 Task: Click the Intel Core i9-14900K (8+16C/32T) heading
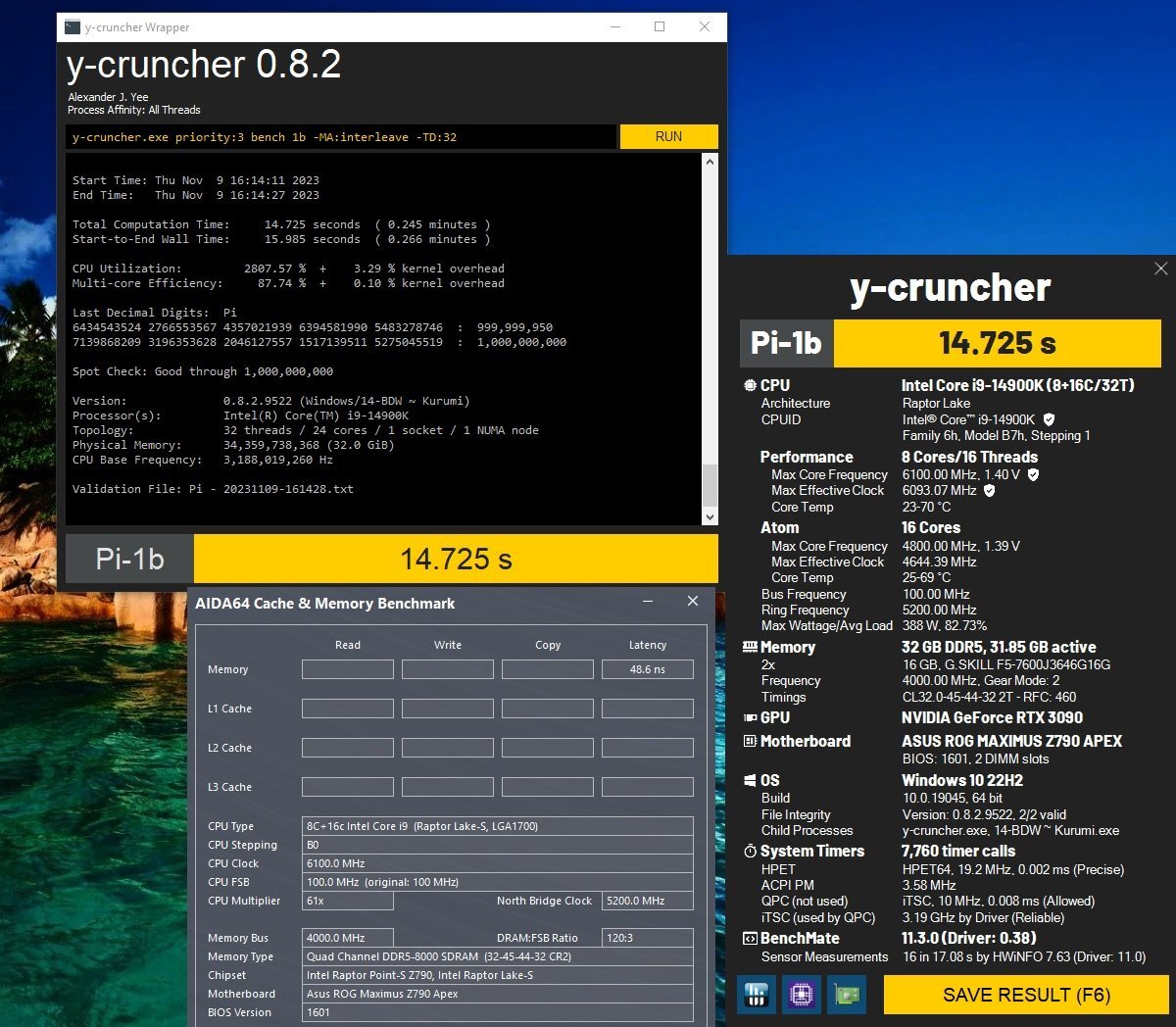click(1018, 386)
